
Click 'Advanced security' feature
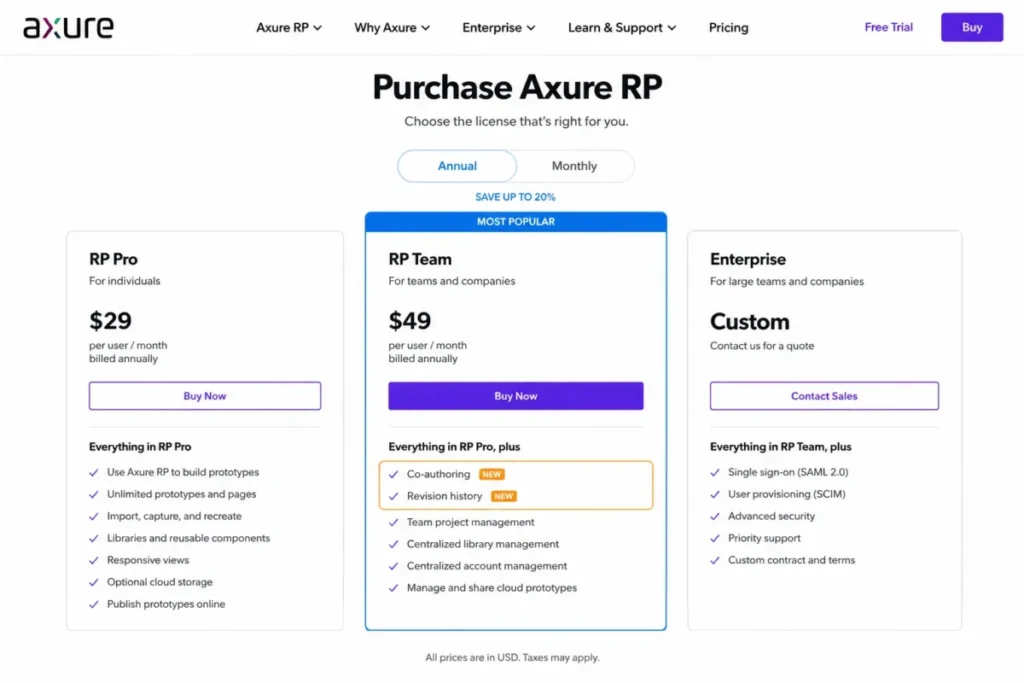[x=771, y=516]
